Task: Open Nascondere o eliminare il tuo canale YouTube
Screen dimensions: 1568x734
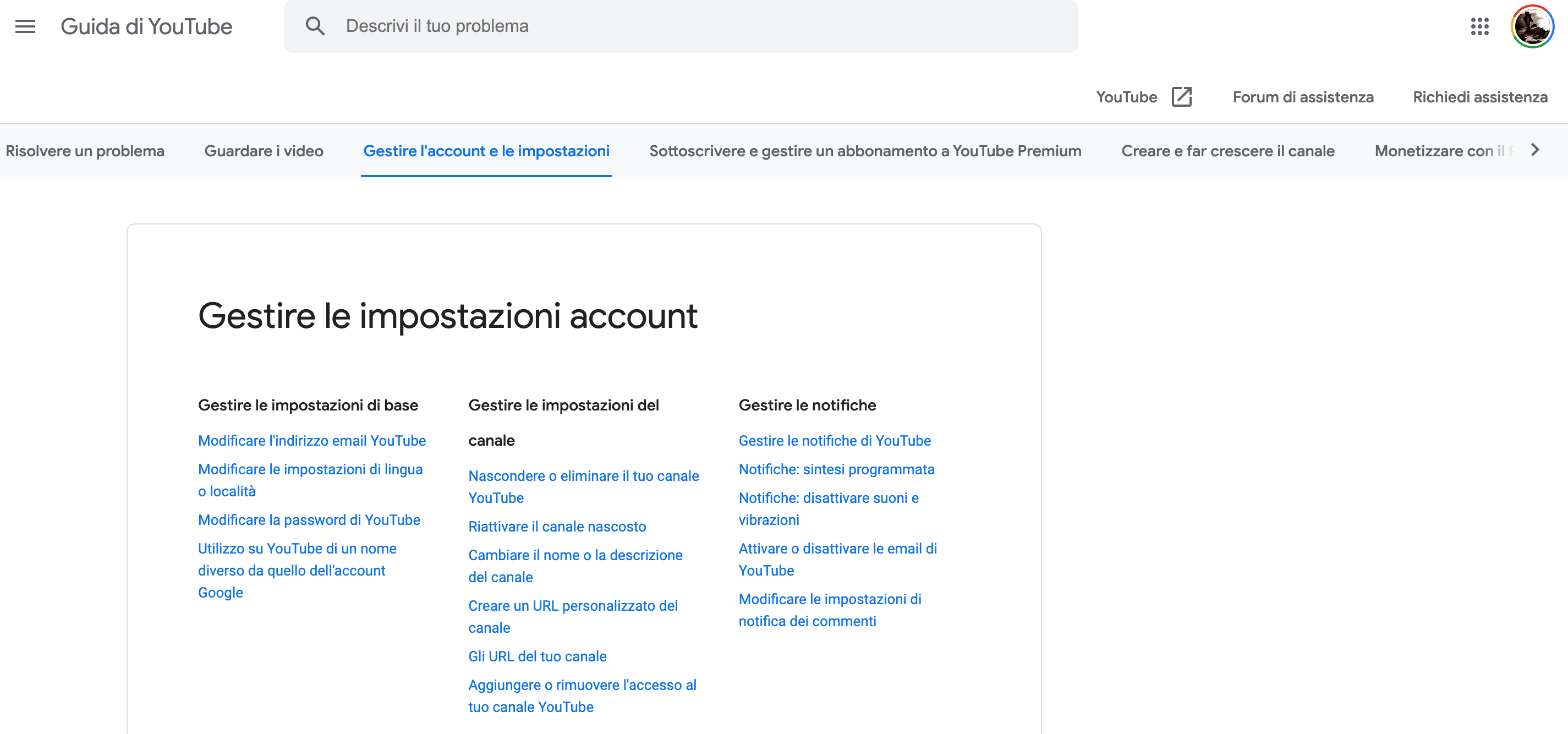Action: [583, 487]
